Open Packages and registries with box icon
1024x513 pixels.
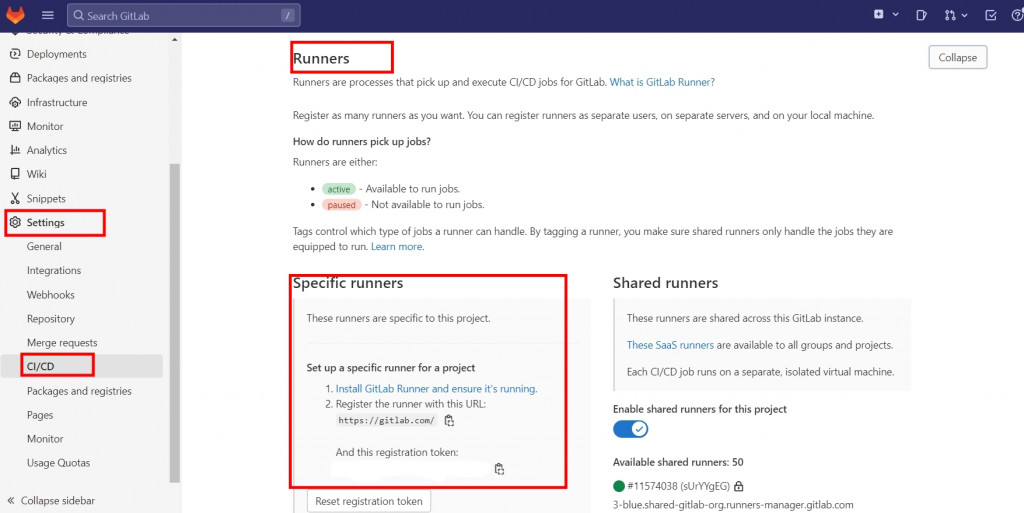(78, 78)
